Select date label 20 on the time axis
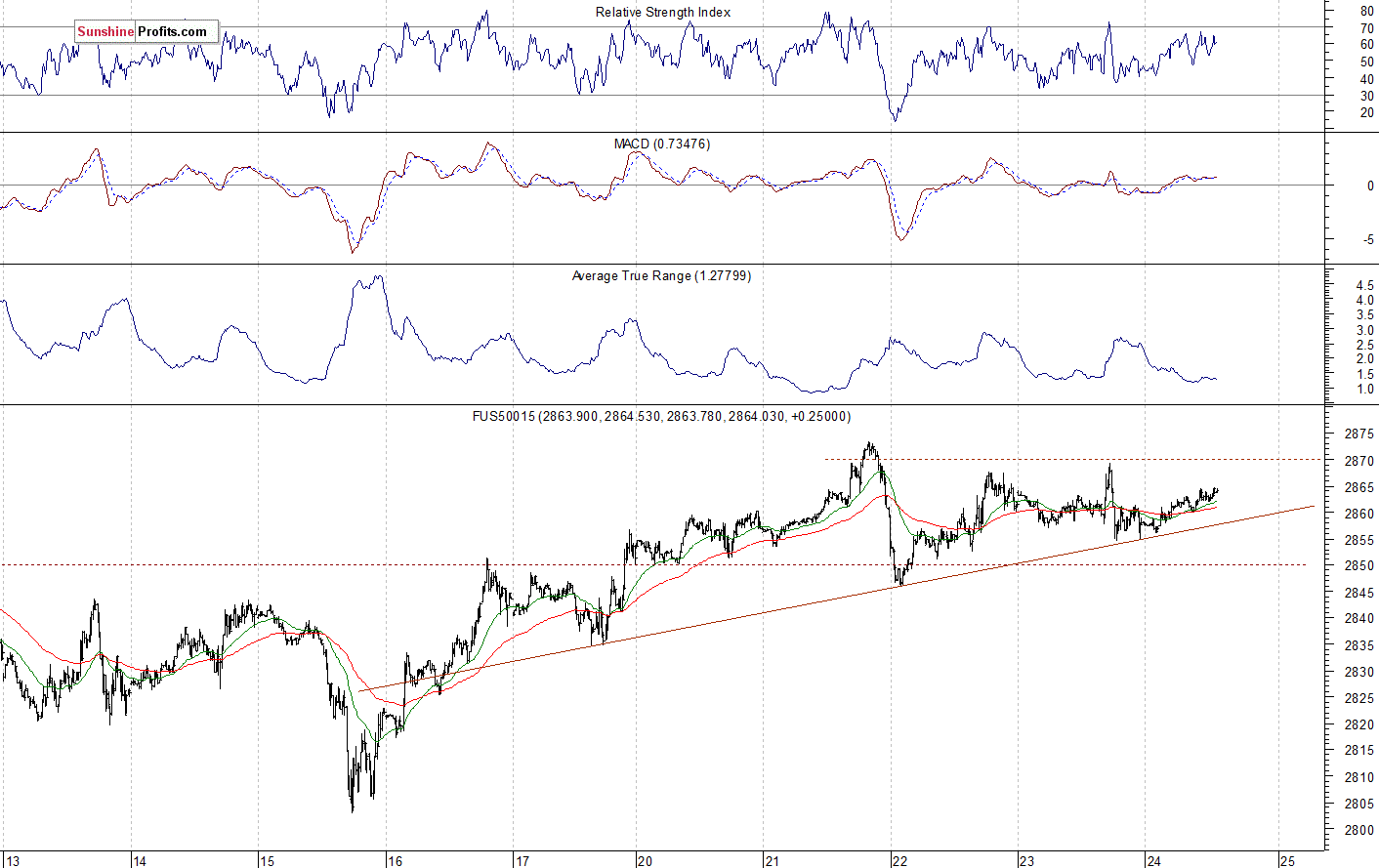Viewport: 1379px width, 868px height. pos(645,860)
